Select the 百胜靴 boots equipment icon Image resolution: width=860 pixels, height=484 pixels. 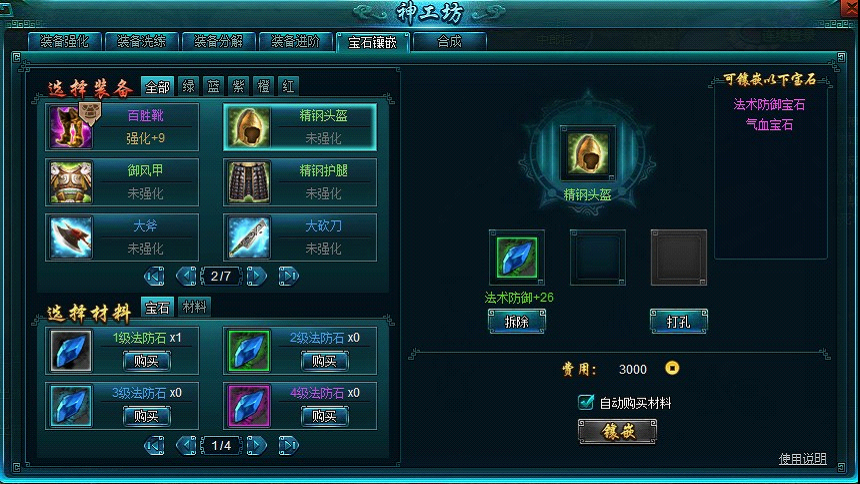(x=71, y=127)
